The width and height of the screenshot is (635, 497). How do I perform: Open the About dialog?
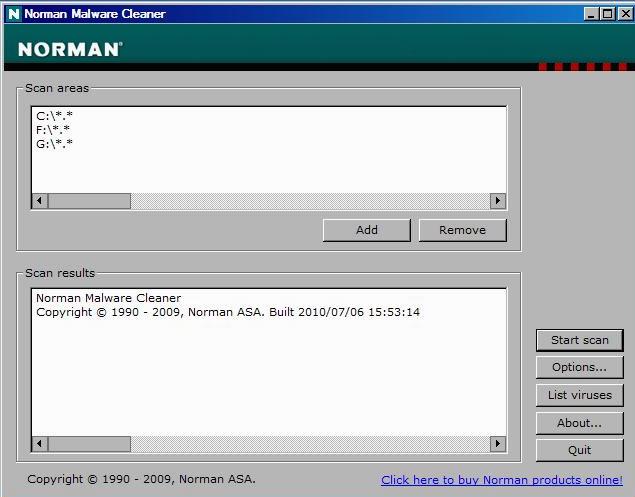[x=580, y=423]
